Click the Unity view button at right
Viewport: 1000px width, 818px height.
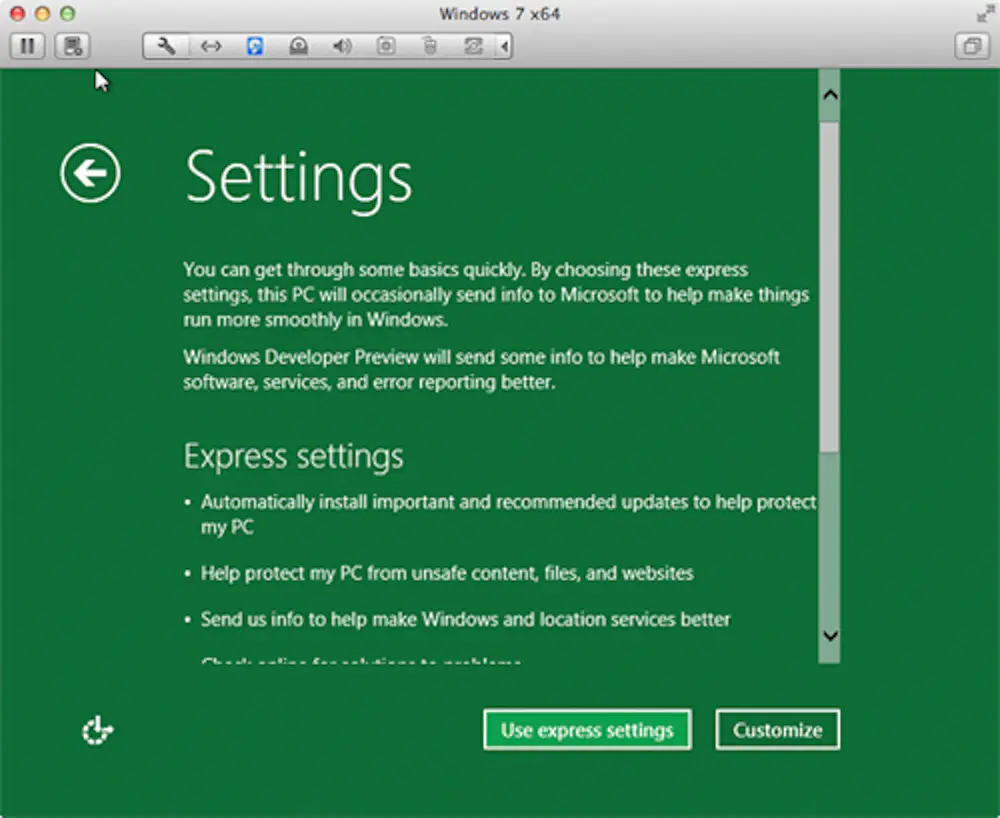click(971, 46)
